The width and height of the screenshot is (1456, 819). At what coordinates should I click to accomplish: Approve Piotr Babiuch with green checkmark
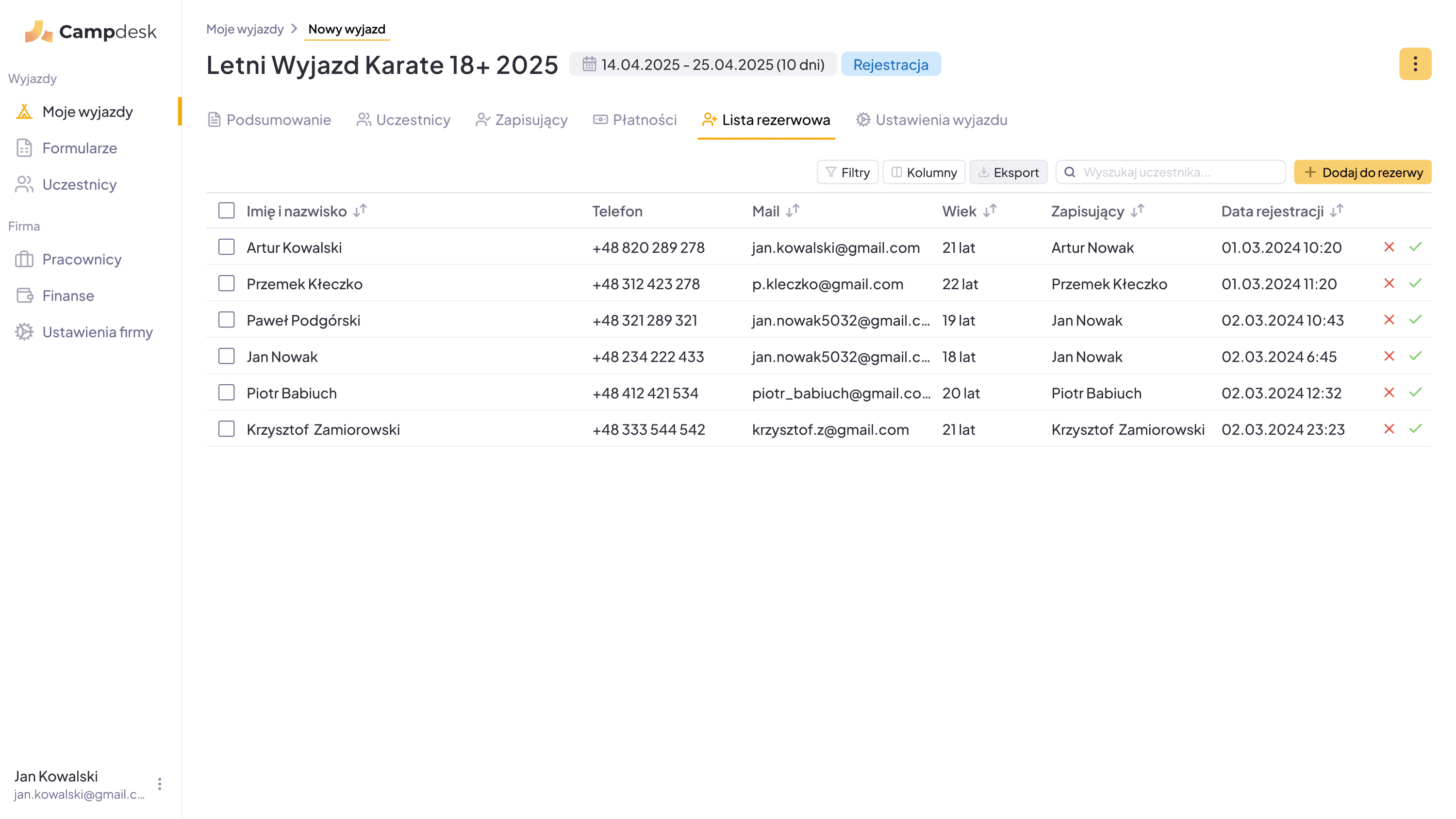(1415, 392)
